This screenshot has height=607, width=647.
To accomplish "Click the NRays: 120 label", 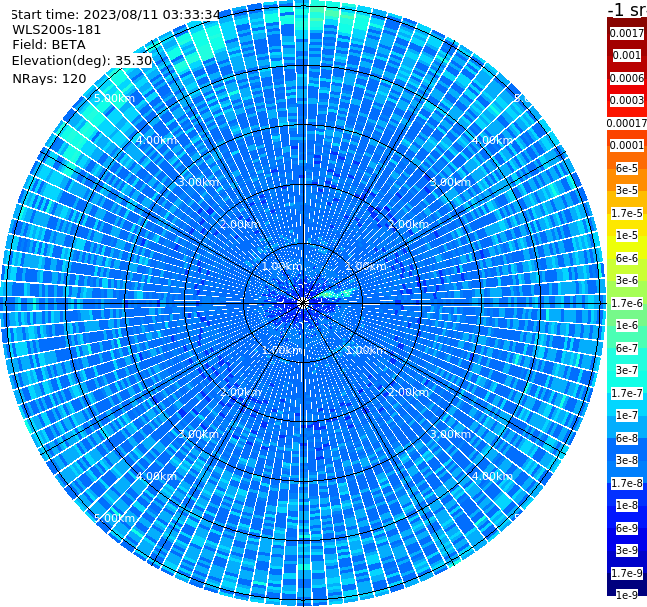I will (49, 78).
